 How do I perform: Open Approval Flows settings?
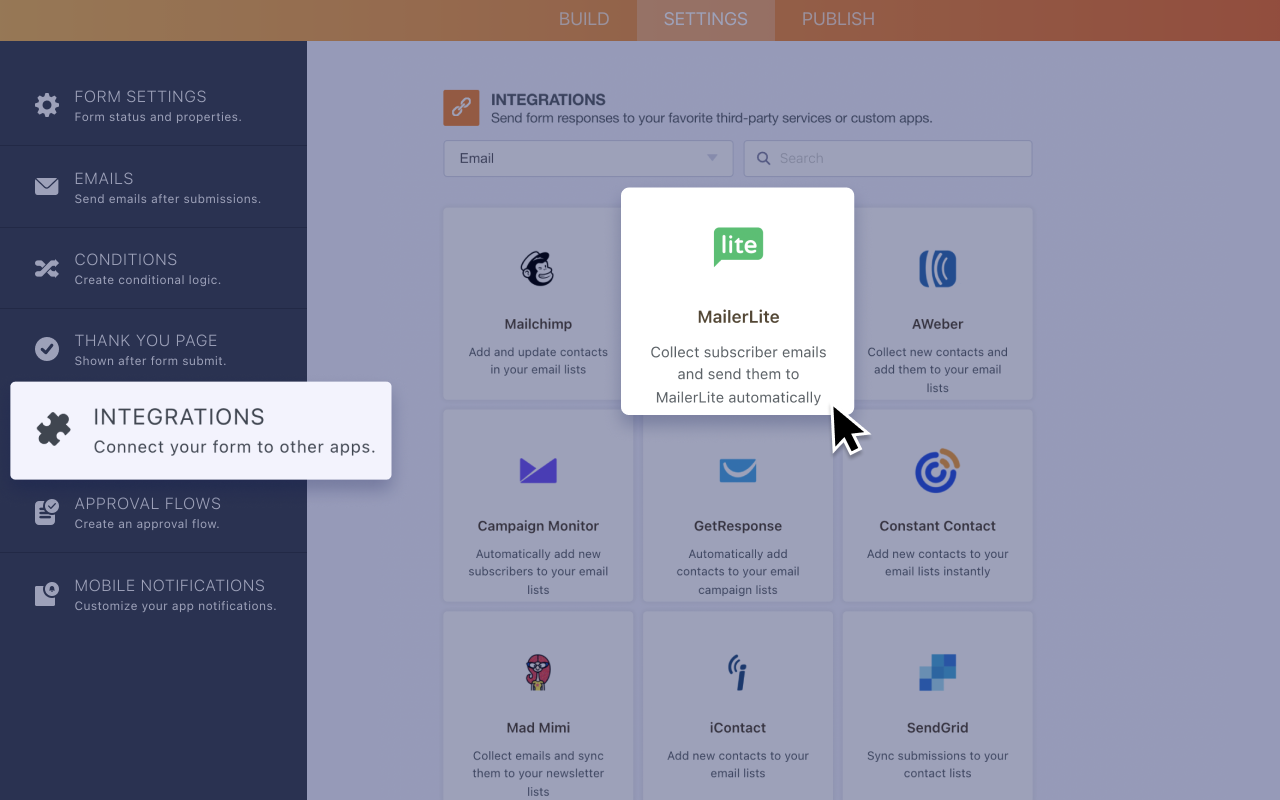coord(148,511)
